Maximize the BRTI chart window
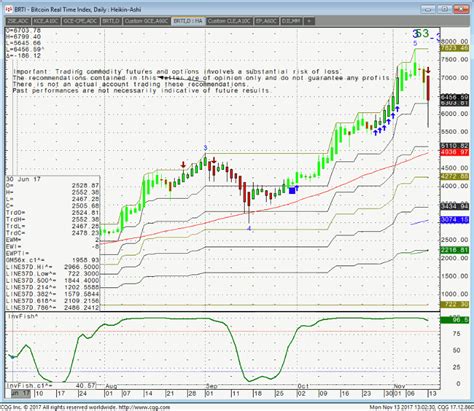474x411 pixels. tap(445, 9)
